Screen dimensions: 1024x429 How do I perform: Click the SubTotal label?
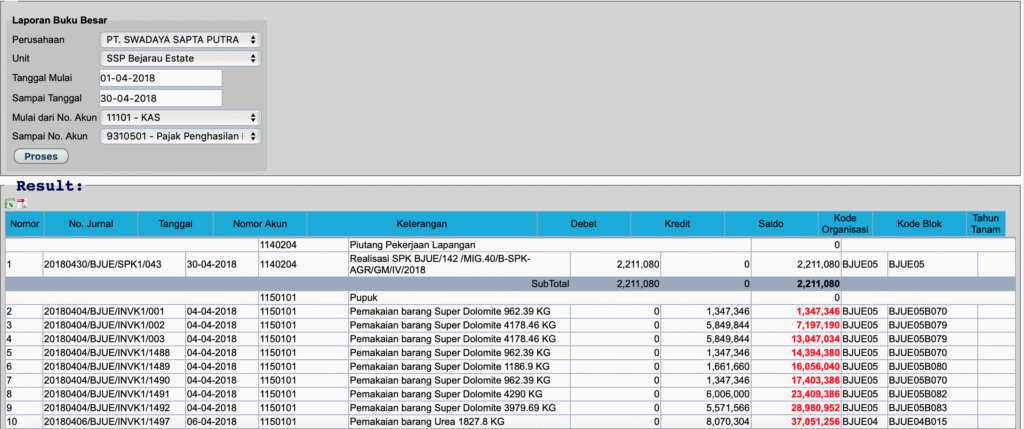coord(551,284)
